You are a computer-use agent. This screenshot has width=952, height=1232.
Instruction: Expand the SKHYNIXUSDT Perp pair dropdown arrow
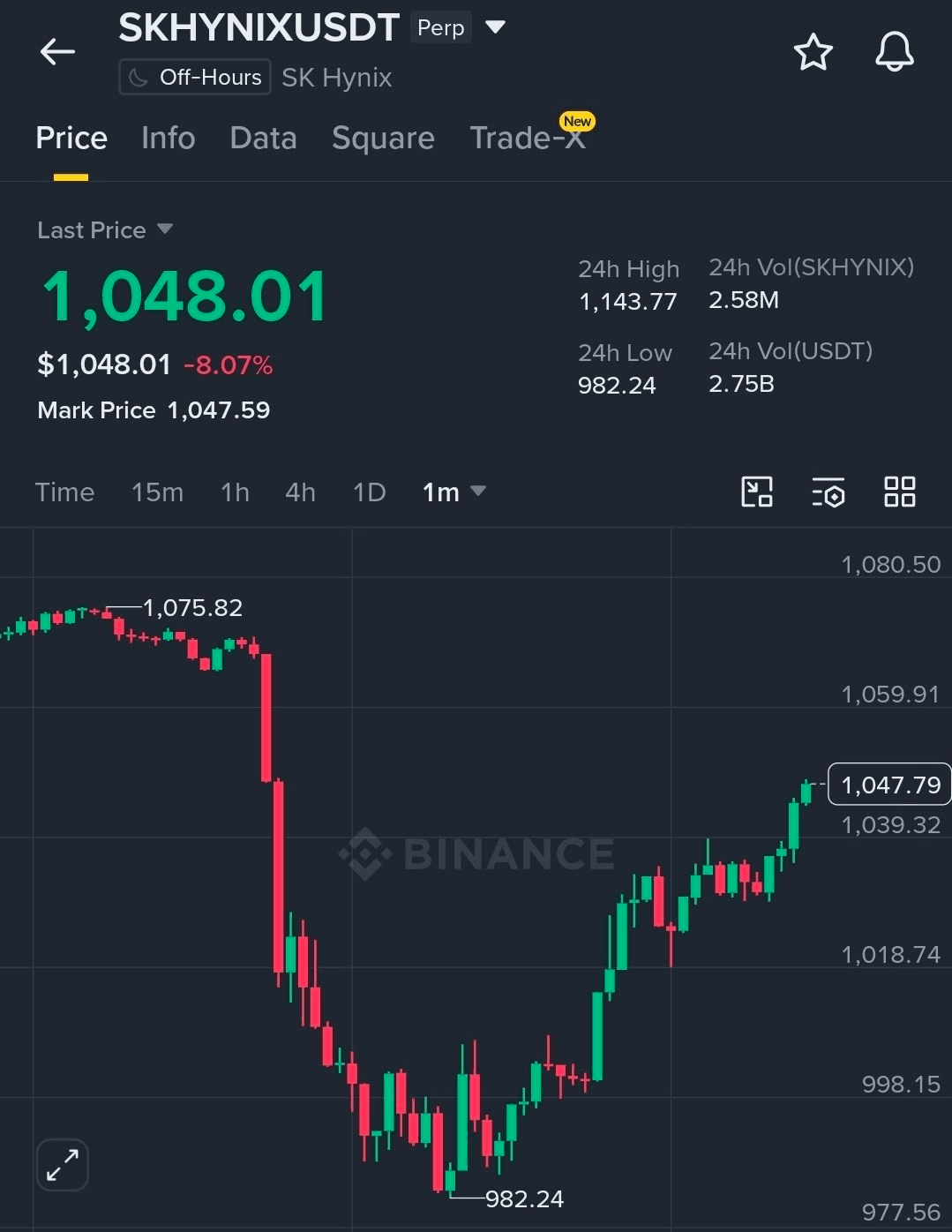point(496,27)
